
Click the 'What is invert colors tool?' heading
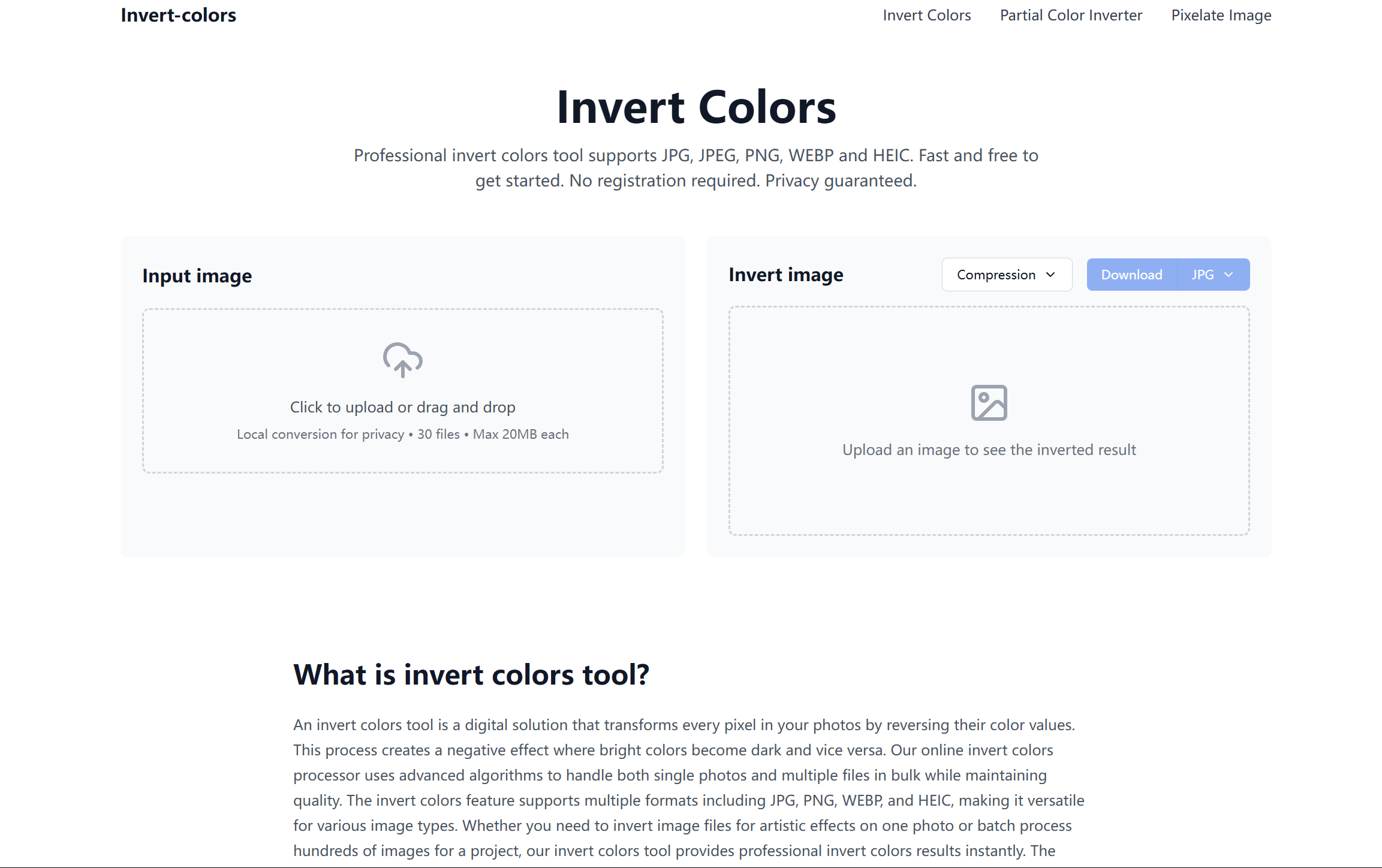point(471,674)
